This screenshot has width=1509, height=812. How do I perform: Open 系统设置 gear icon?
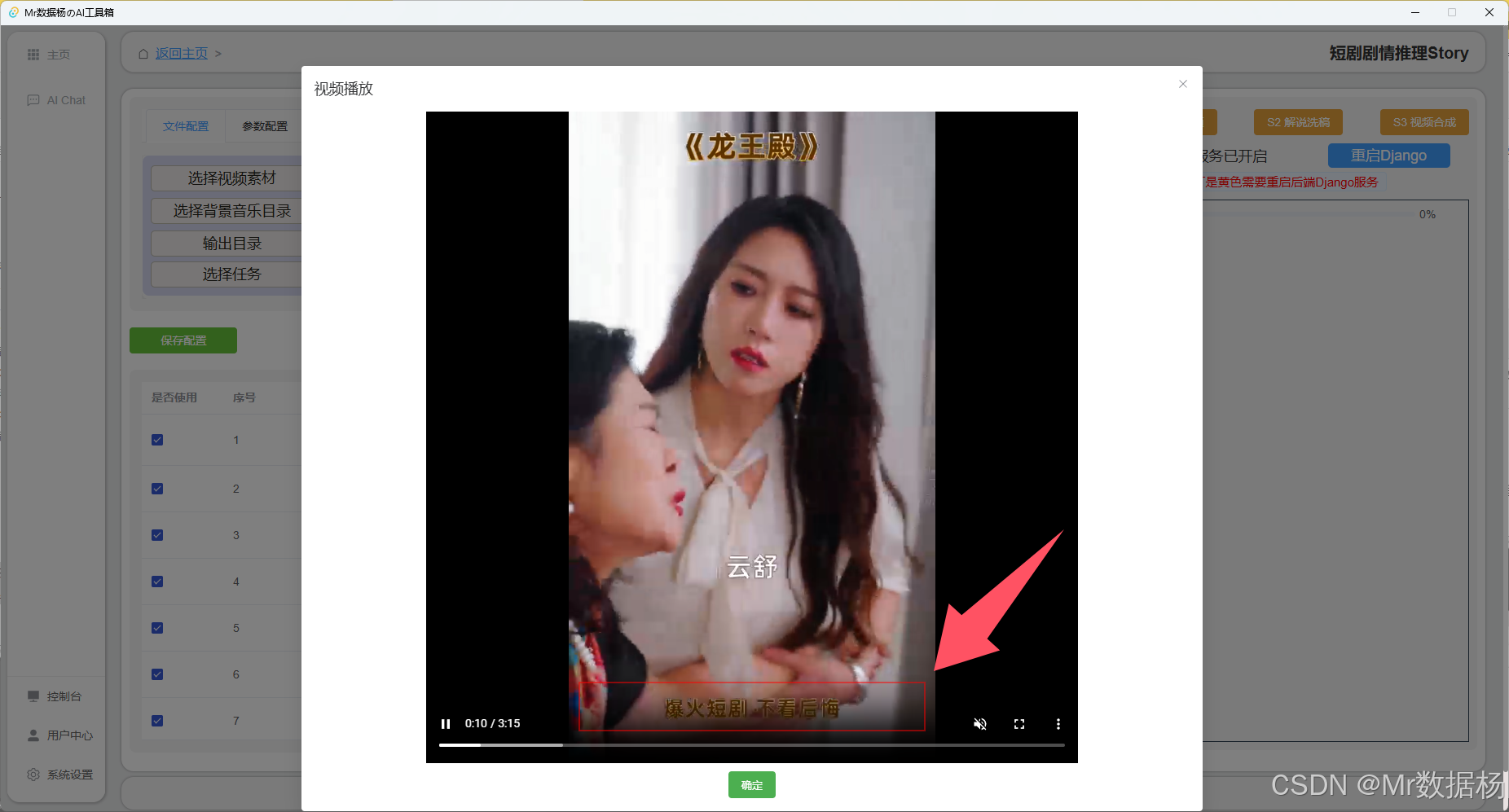(x=33, y=775)
